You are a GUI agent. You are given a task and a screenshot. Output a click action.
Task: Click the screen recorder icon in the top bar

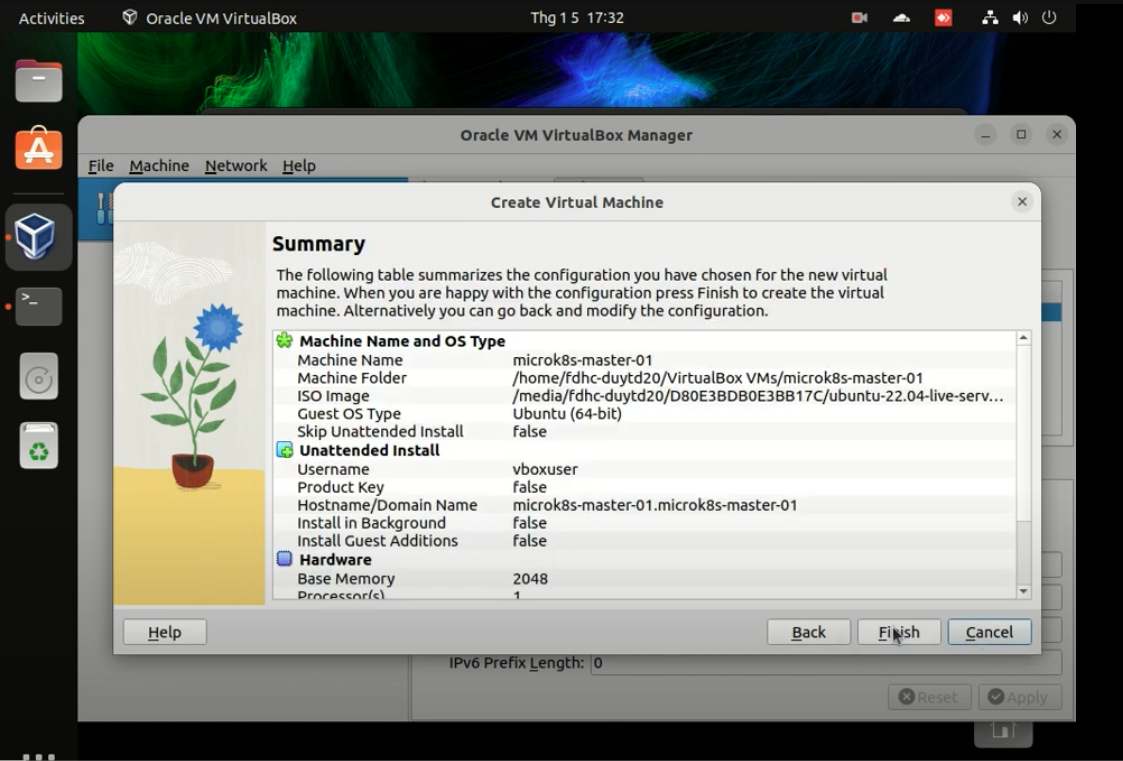858,17
